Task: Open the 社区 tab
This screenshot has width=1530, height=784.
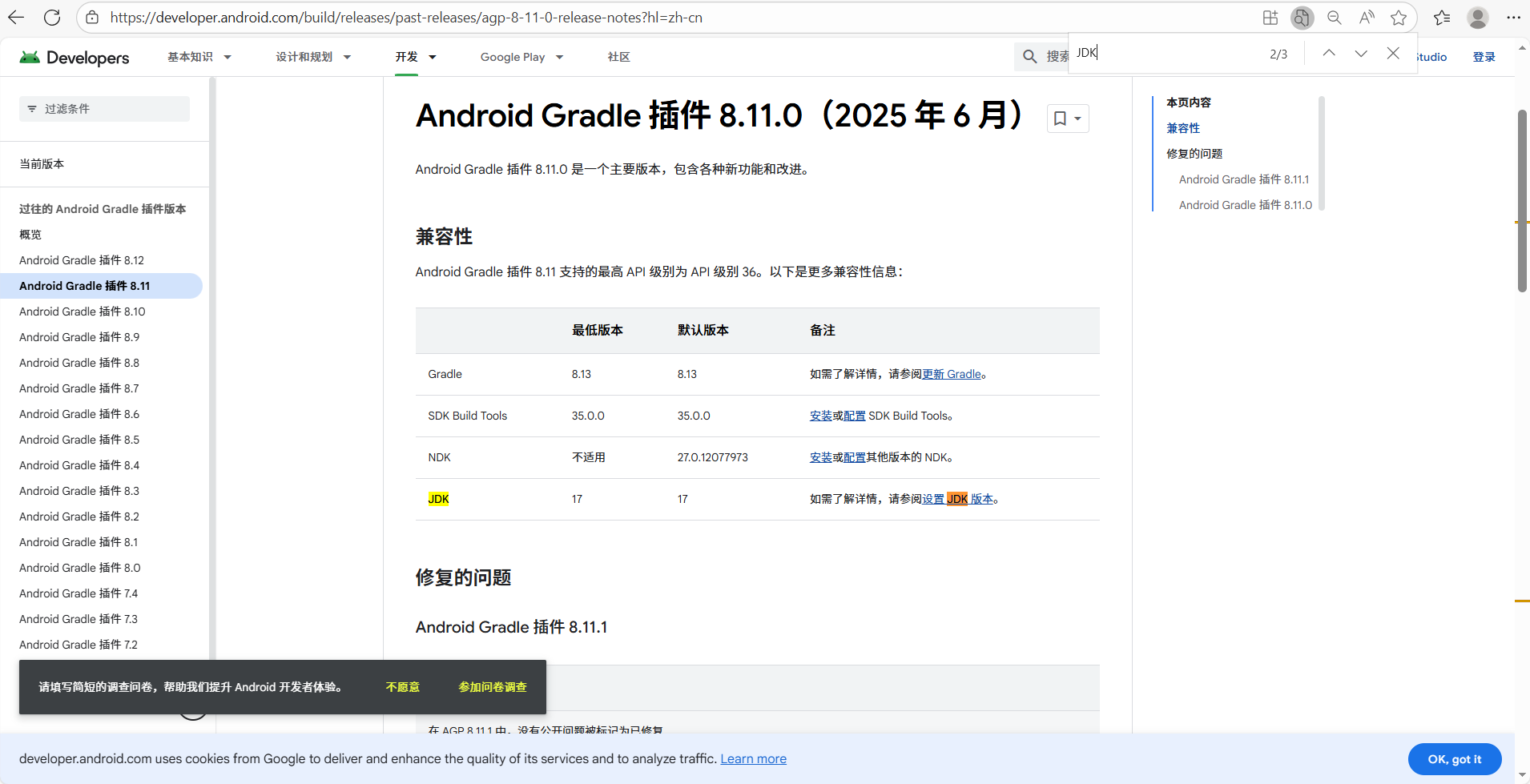Action: pyautogui.click(x=618, y=57)
